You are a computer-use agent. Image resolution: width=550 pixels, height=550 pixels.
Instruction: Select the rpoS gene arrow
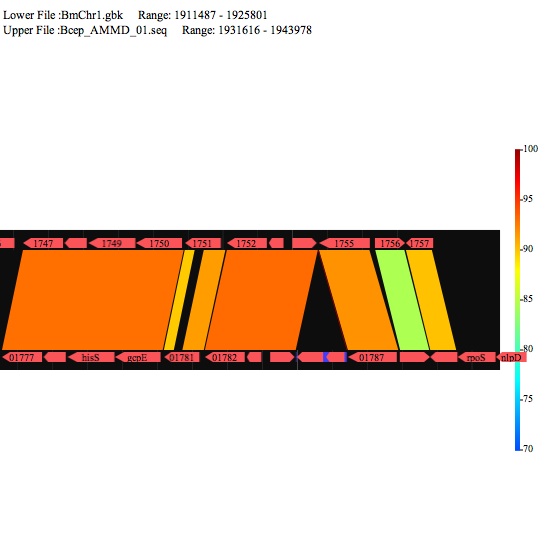tap(477, 357)
